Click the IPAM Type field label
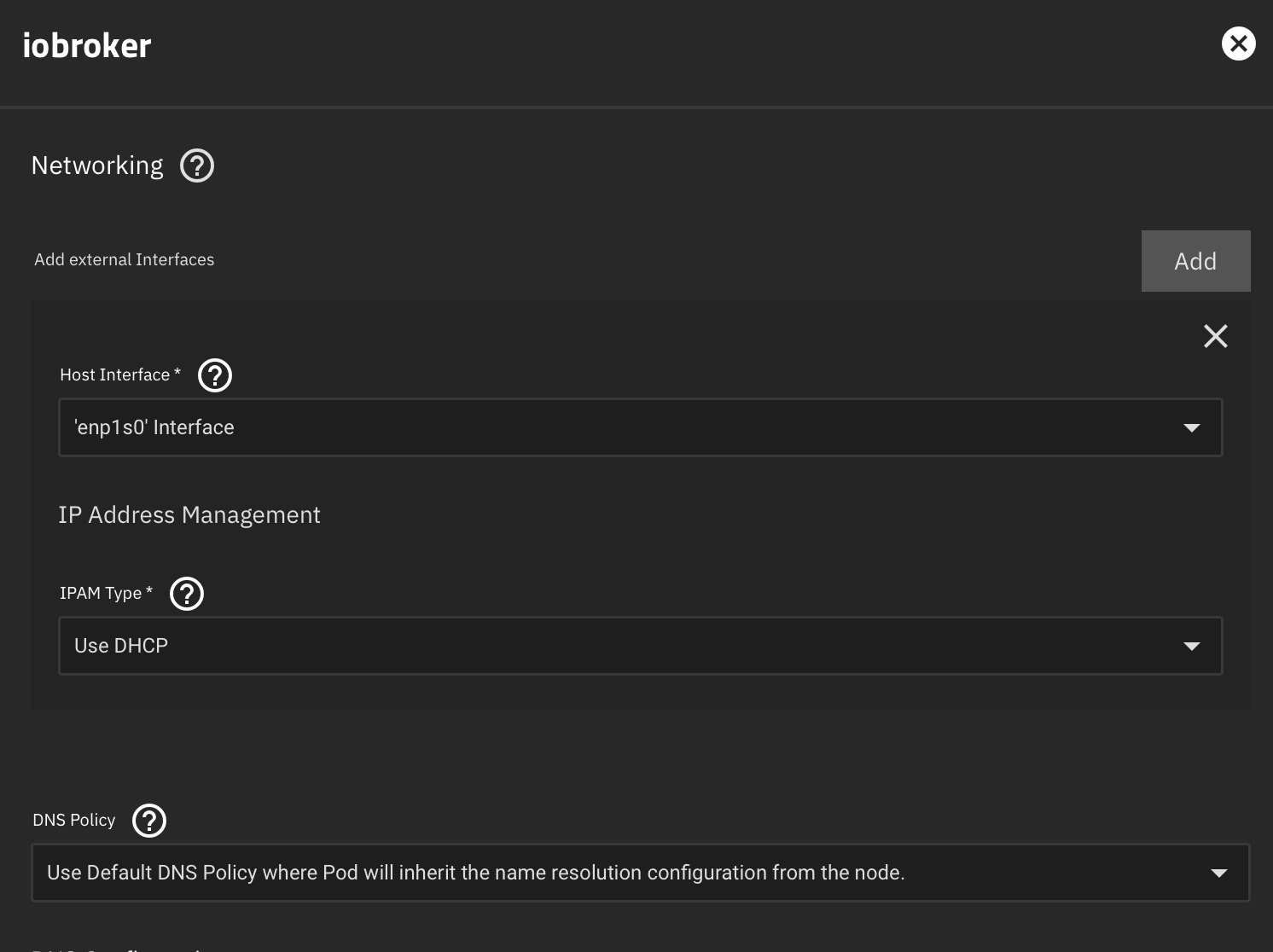1273x952 pixels. pyautogui.click(x=101, y=594)
